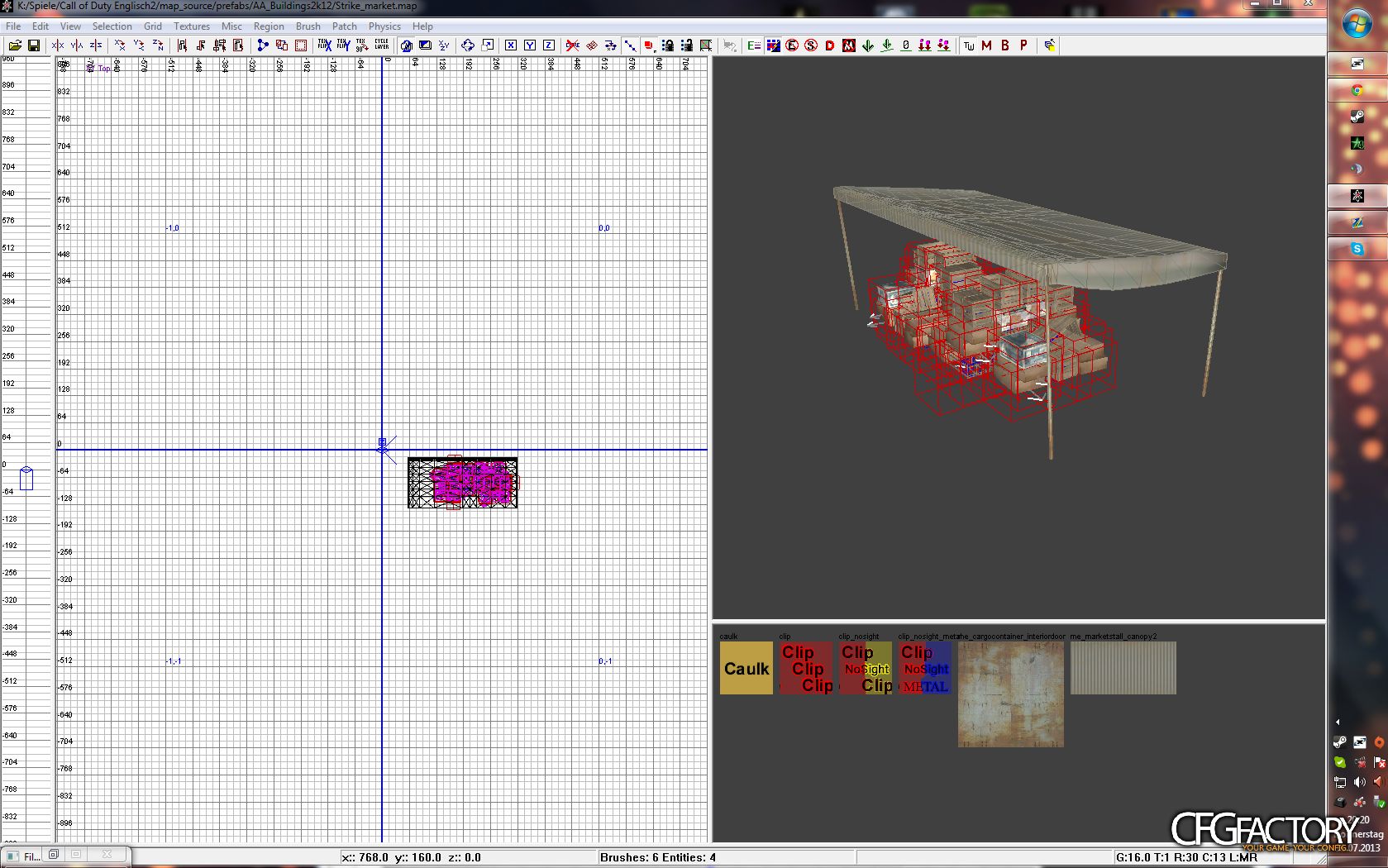Open the Physics menu
Screen dimensions: 1388x868
point(384,26)
